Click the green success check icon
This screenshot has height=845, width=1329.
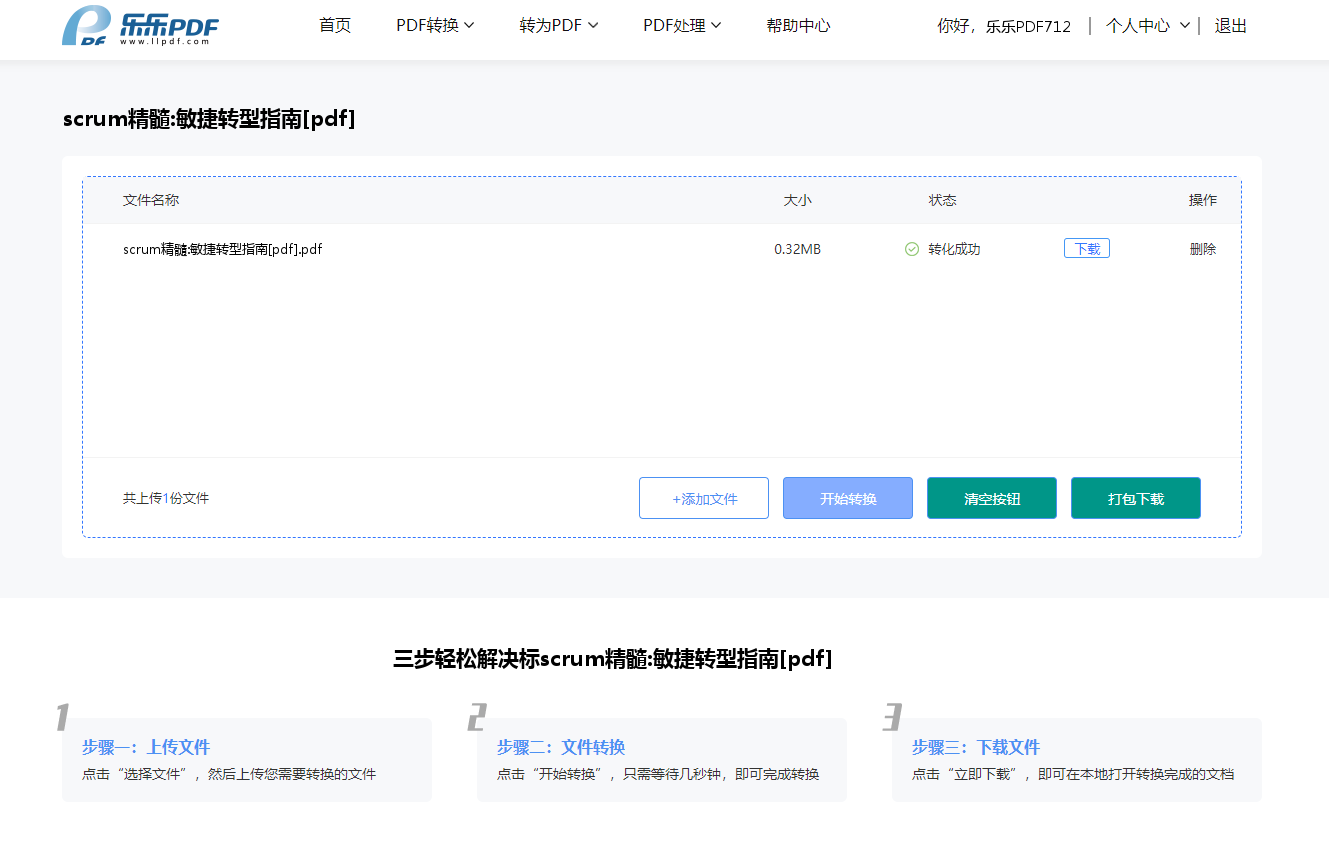pyautogui.click(x=912, y=249)
